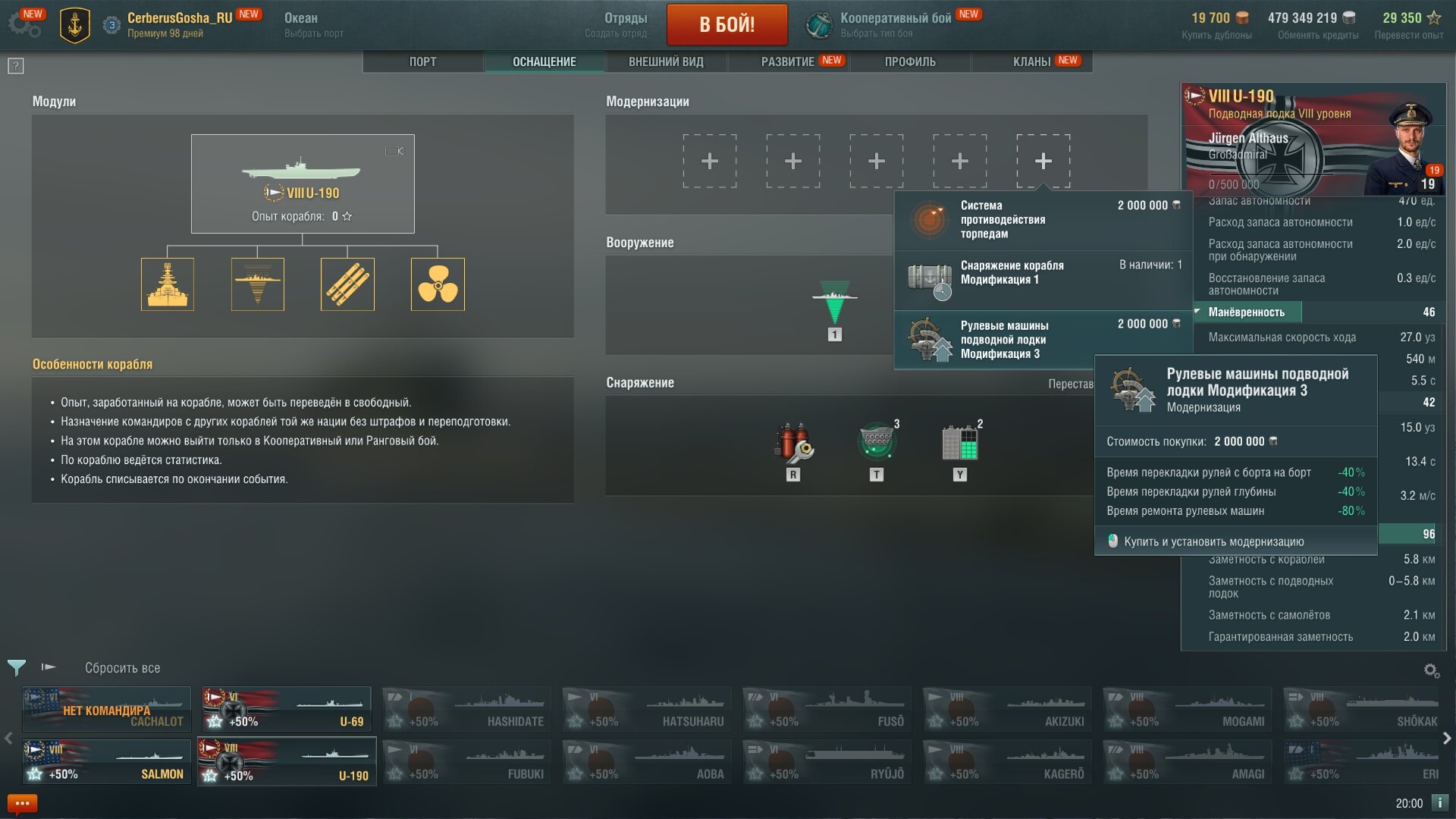Screen dimensions: 1456x819
Task: Open the chat bubble in bottom corner
Action: 22,803
